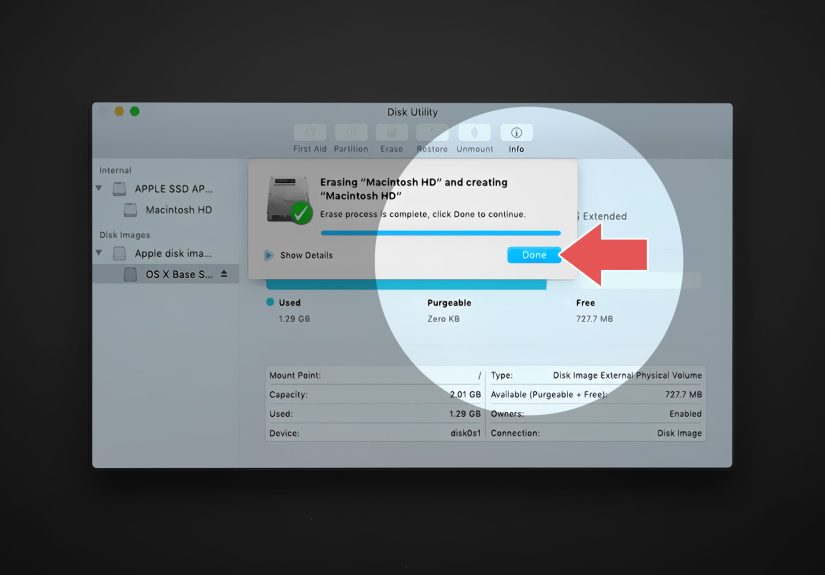Screen dimensions: 825x575
Task: Select APPLE SSD AP... in sidebar
Action: point(174,189)
